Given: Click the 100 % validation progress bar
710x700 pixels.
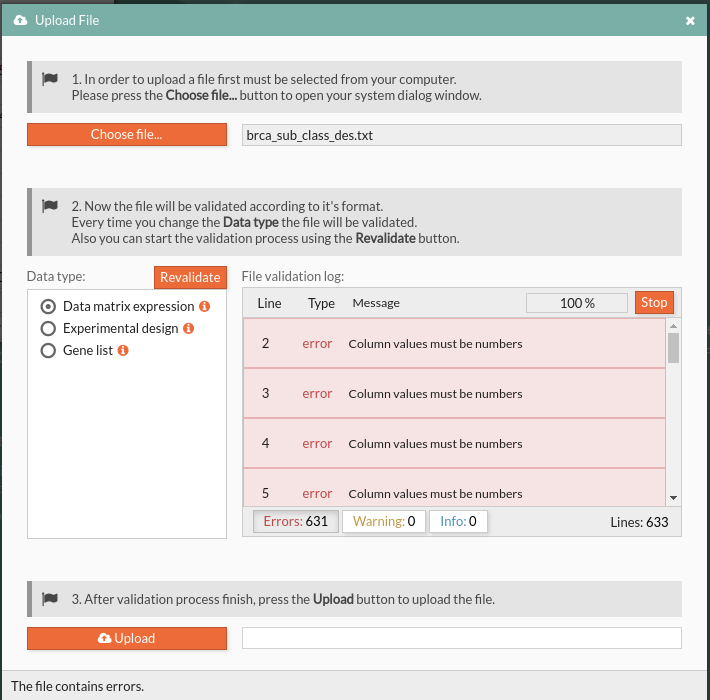Looking at the screenshot, I should pyautogui.click(x=577, y=303).
